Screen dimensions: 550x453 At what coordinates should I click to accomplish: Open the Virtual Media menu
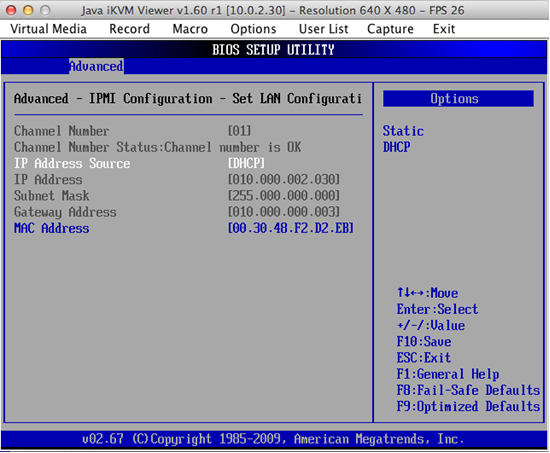(48, 29)
